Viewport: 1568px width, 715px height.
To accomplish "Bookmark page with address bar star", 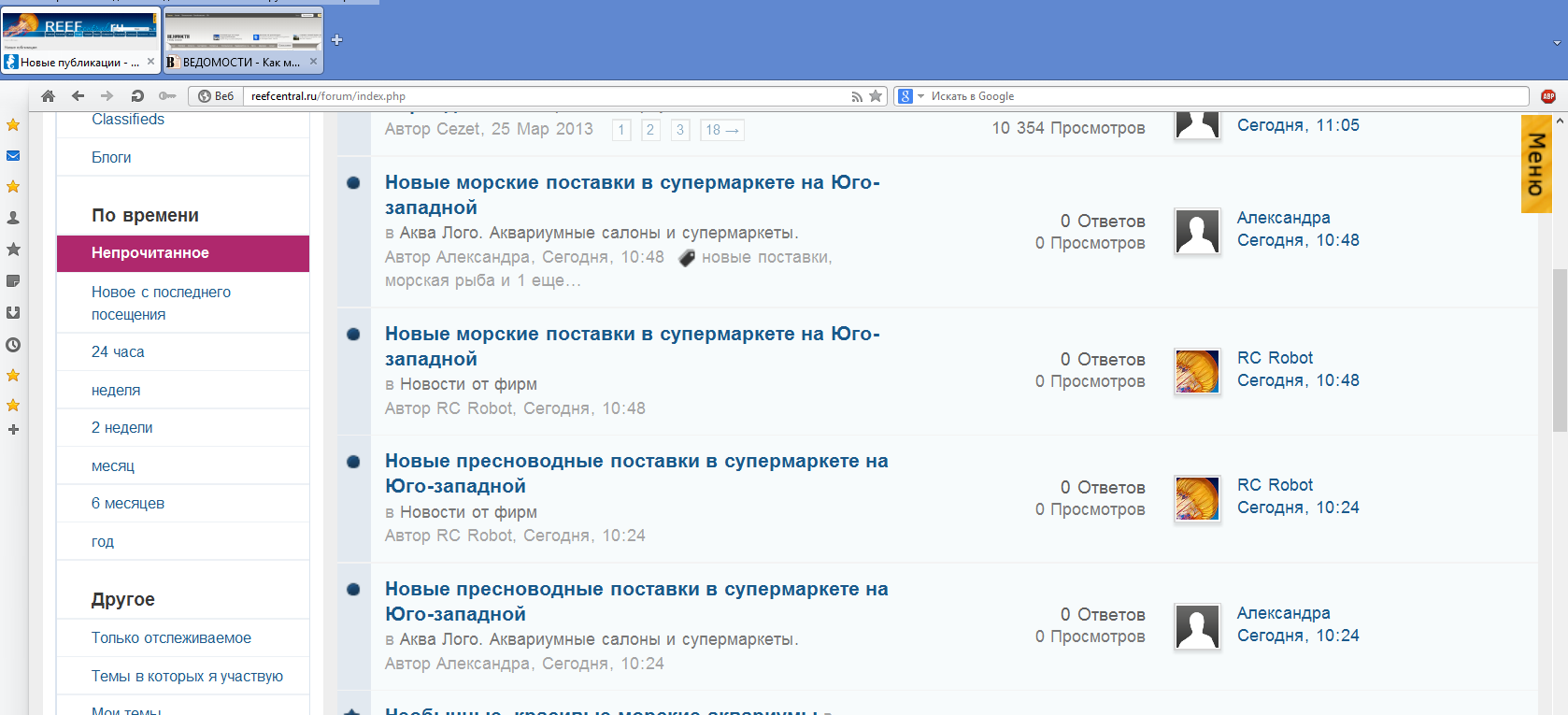I will click(876, 96).
